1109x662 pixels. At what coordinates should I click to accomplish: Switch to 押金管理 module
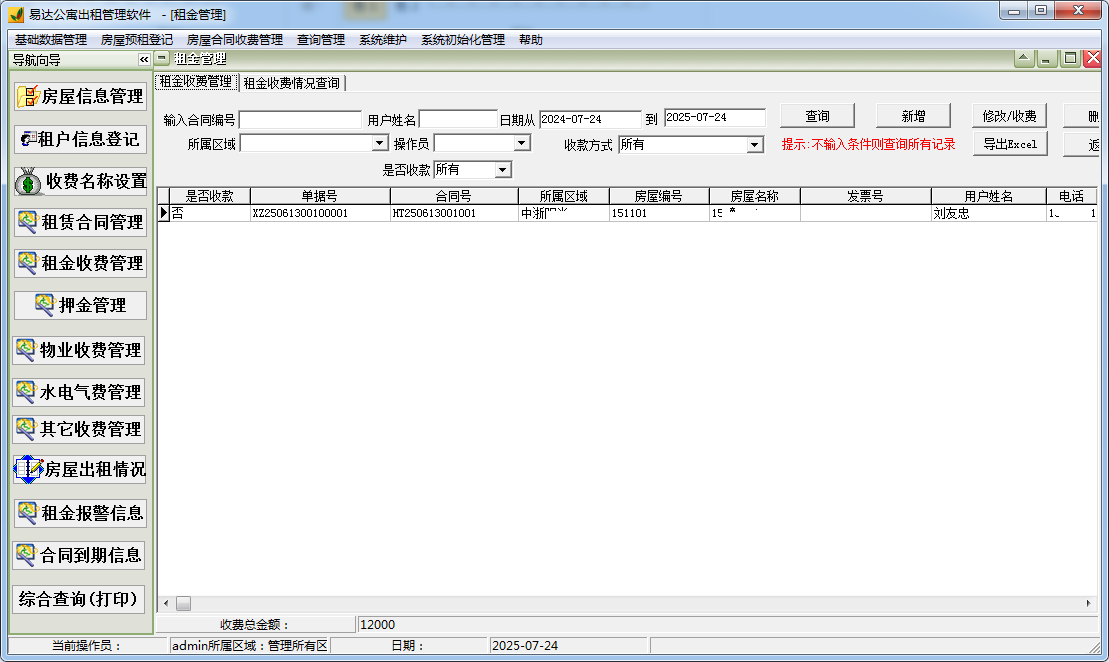(x=80, y=305)
